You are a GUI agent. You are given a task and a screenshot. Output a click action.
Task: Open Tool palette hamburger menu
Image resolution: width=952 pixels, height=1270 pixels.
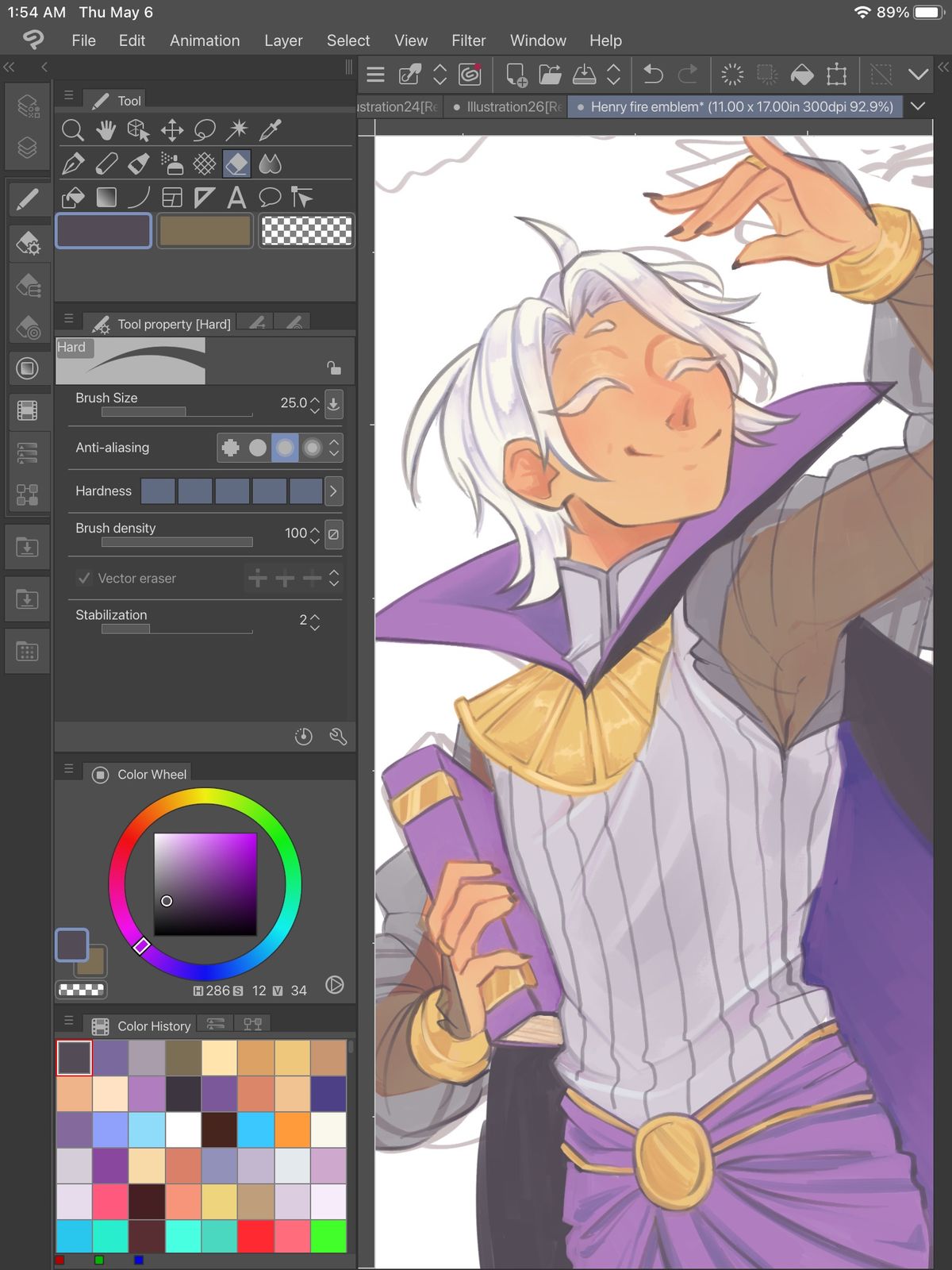[x=69, y=95]
